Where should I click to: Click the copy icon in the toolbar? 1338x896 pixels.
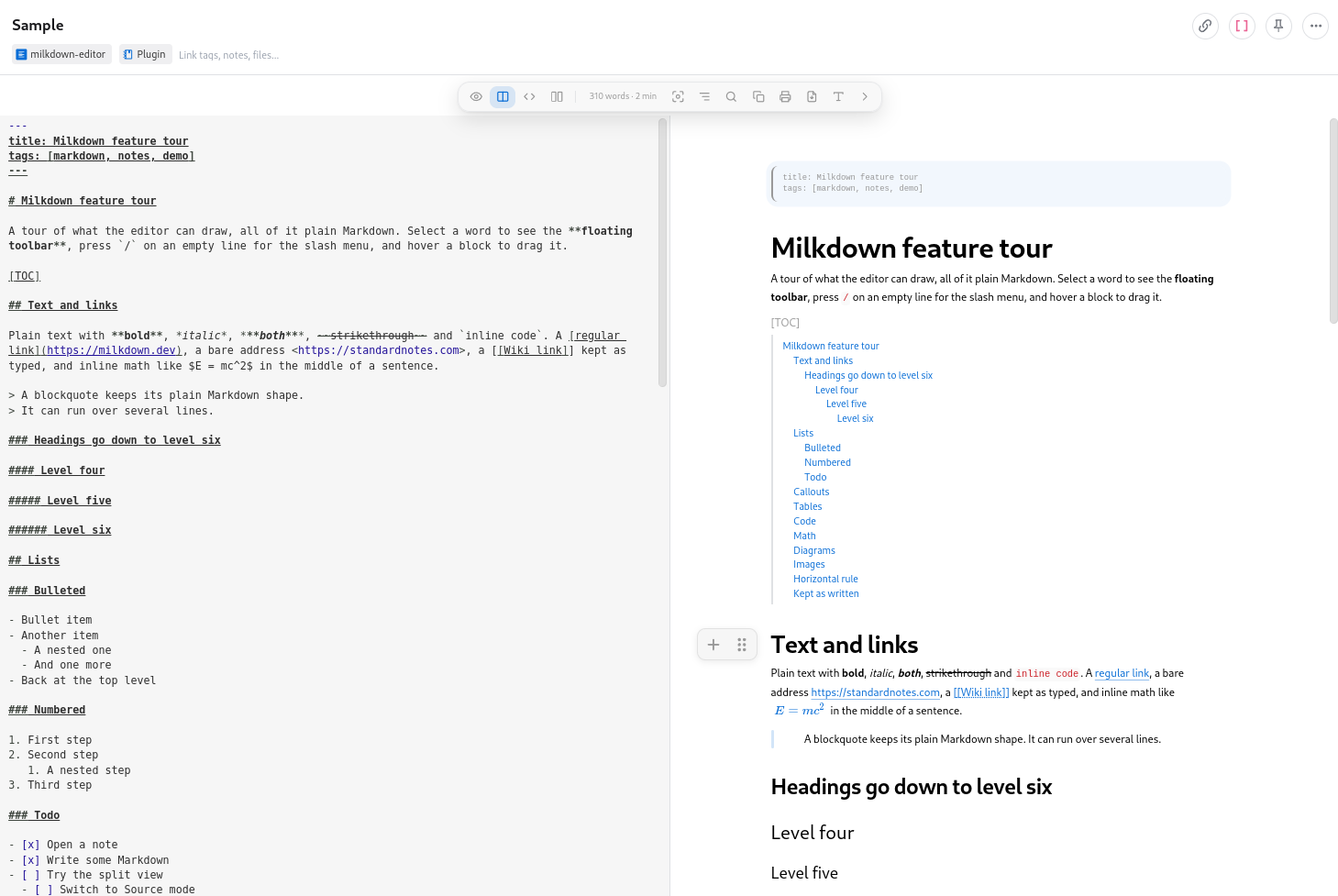(758, 96)
